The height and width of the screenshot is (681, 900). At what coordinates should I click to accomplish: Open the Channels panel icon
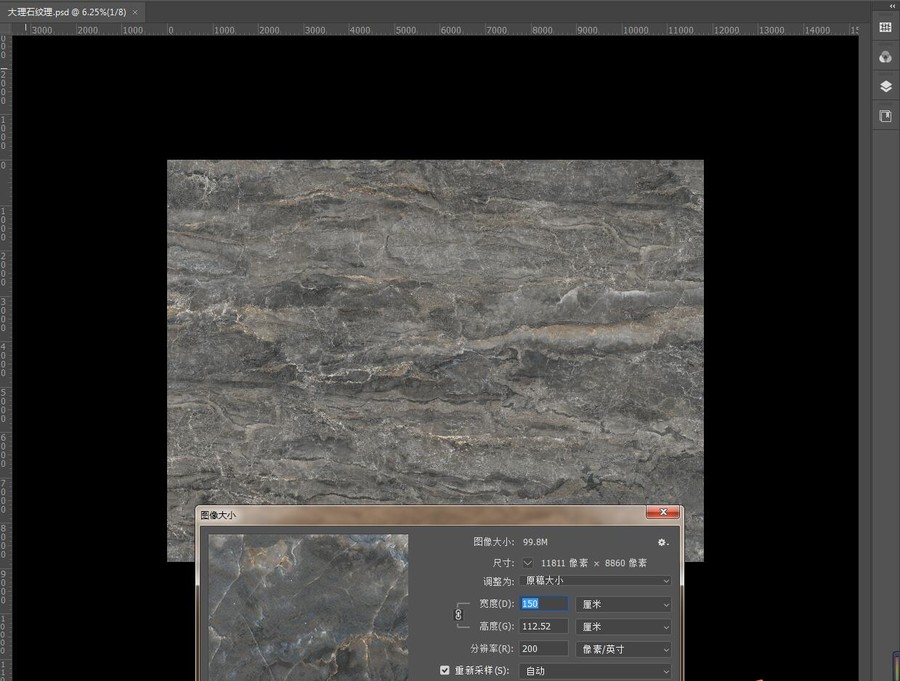point(885,57)
